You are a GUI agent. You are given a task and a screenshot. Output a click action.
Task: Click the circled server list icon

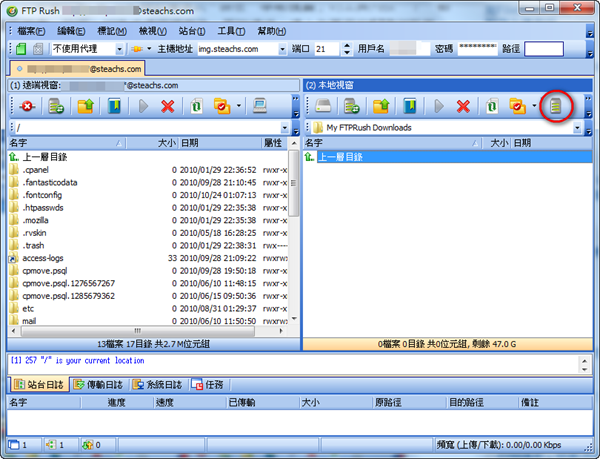555,106
